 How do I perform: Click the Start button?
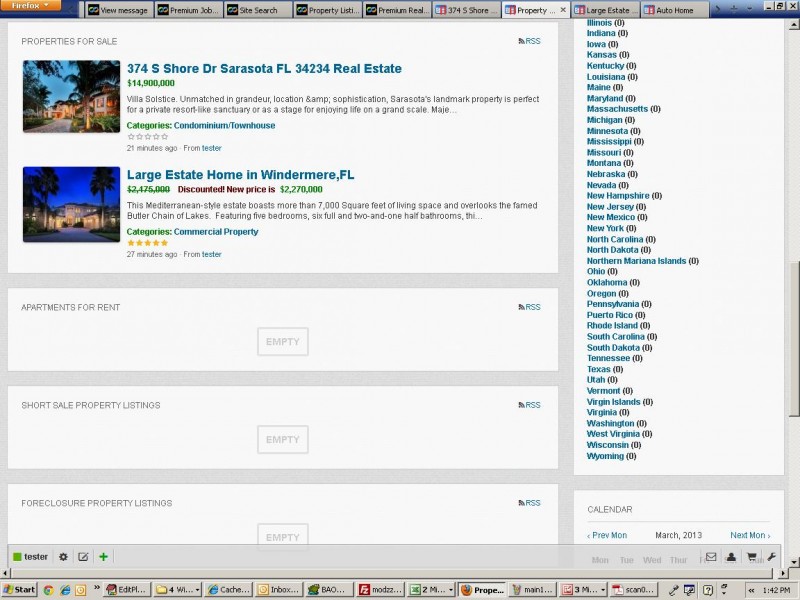[19, 590]
